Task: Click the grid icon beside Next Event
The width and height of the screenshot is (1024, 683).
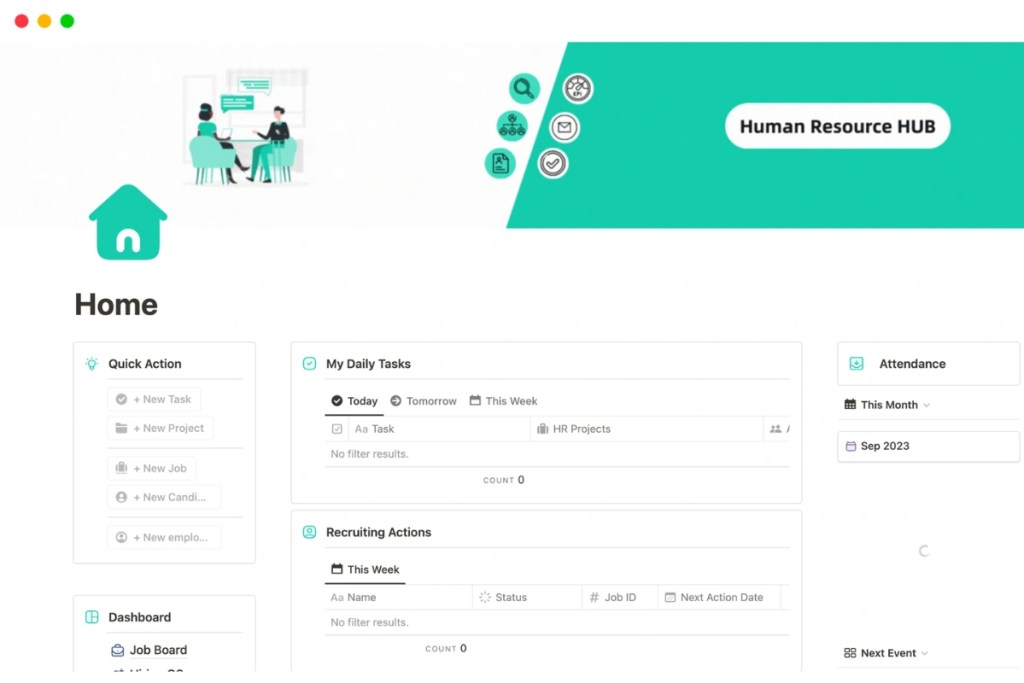Action: (x=850, y=653)
